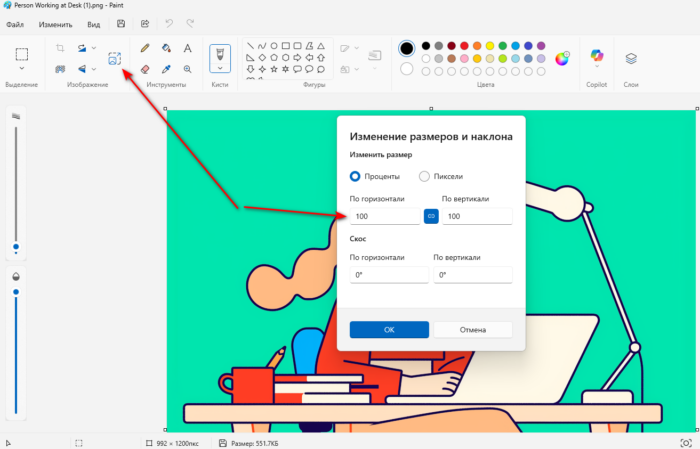The image size is (700, 449).
Task: Choose the Five-point star shape
Action: click(274, 69)
